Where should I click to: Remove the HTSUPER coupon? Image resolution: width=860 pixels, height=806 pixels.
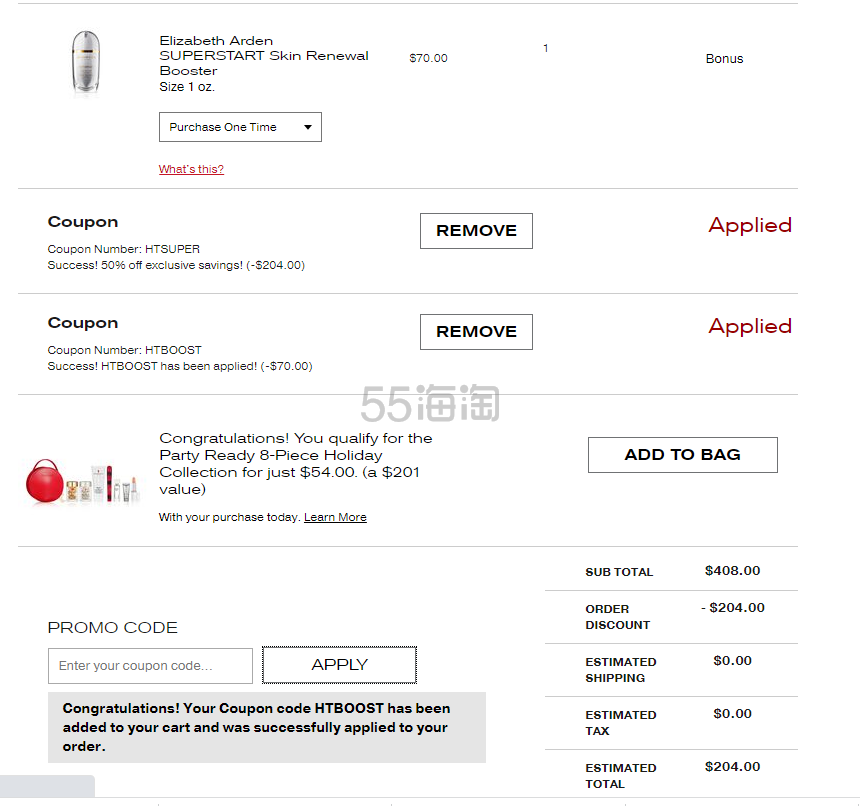click(476, 231)
